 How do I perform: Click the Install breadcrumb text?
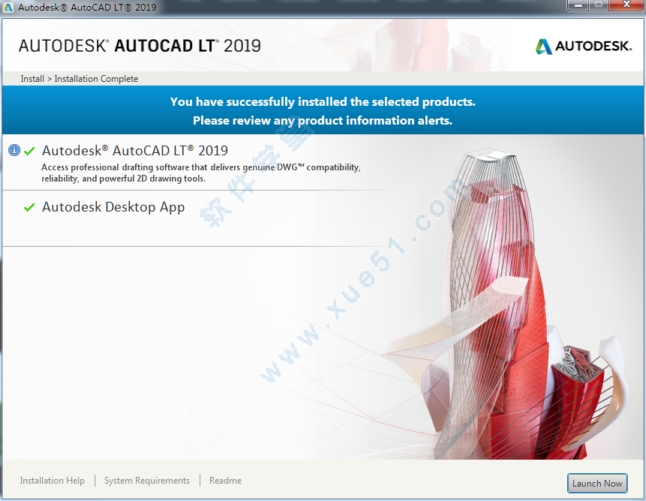32,79
